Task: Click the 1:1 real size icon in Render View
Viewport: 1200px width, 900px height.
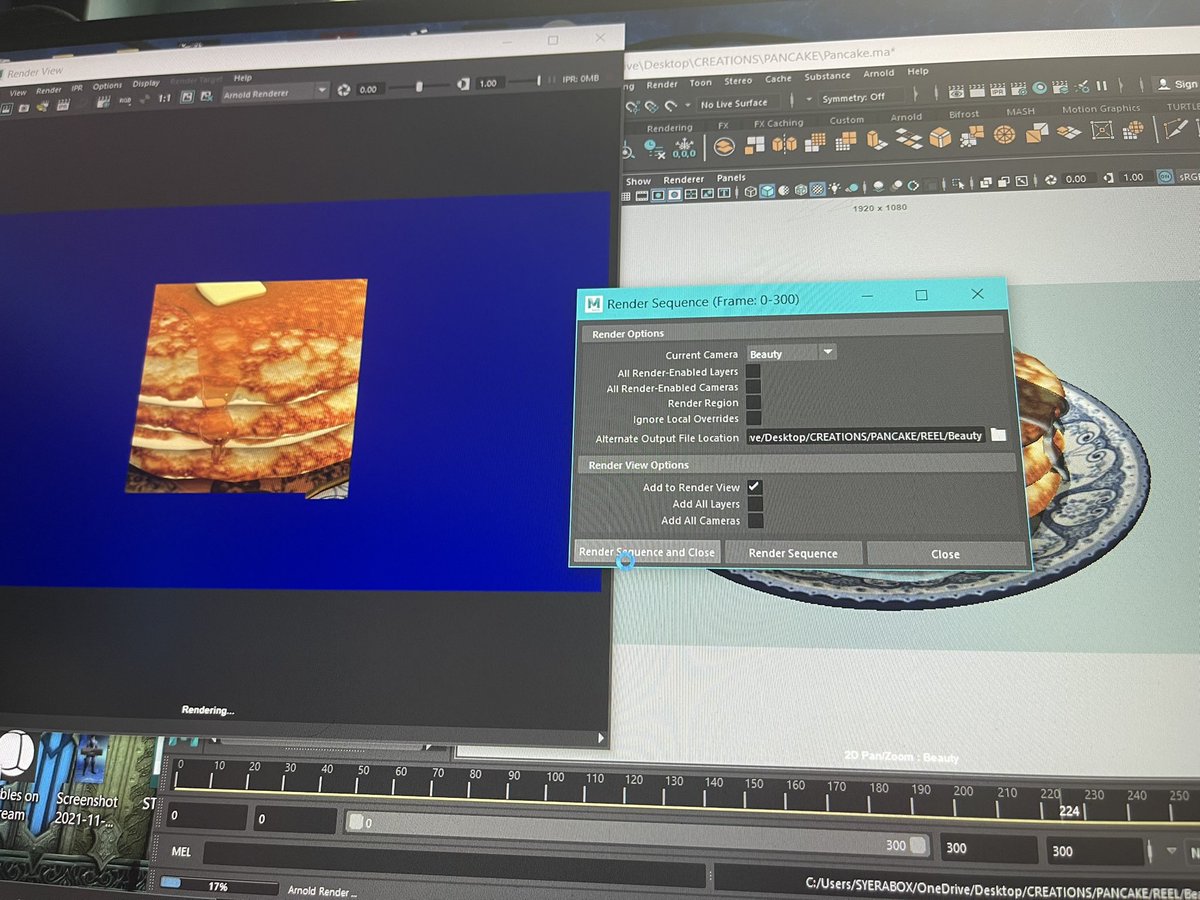Action: pyautogui.click(x=164, y=97)
